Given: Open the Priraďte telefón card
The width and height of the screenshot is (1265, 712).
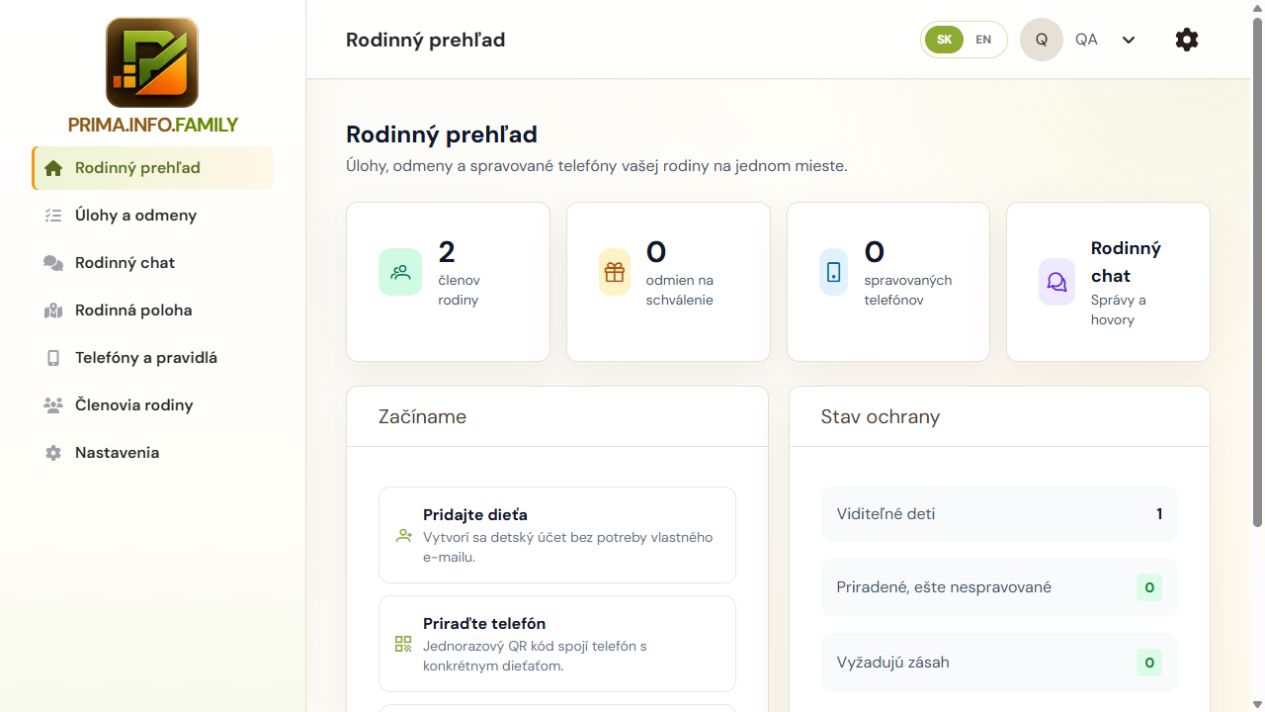Looking at the screenshot, I should pos(557,644).
